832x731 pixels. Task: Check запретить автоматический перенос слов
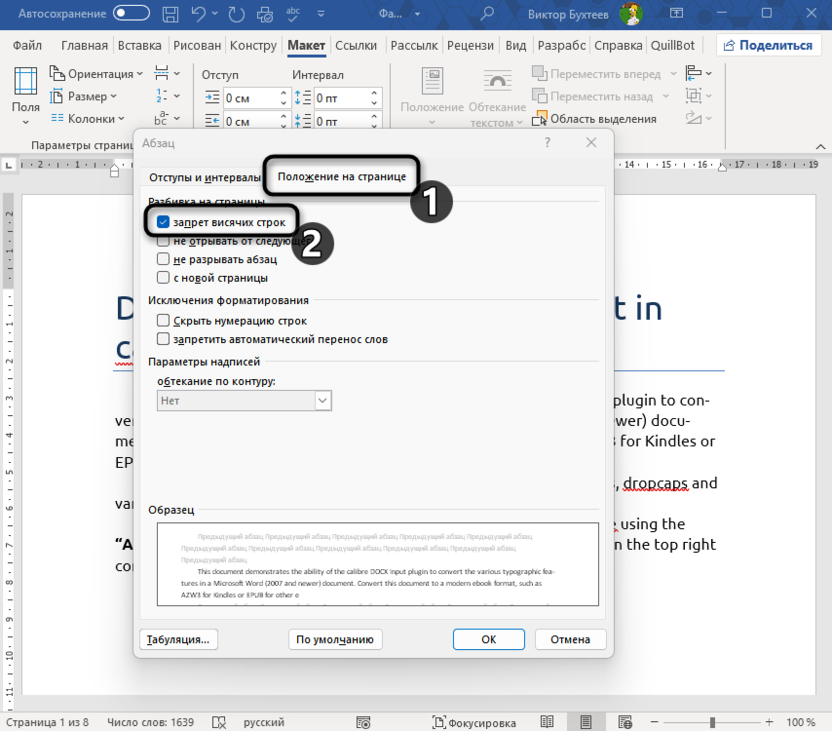[x=163, y=340]
